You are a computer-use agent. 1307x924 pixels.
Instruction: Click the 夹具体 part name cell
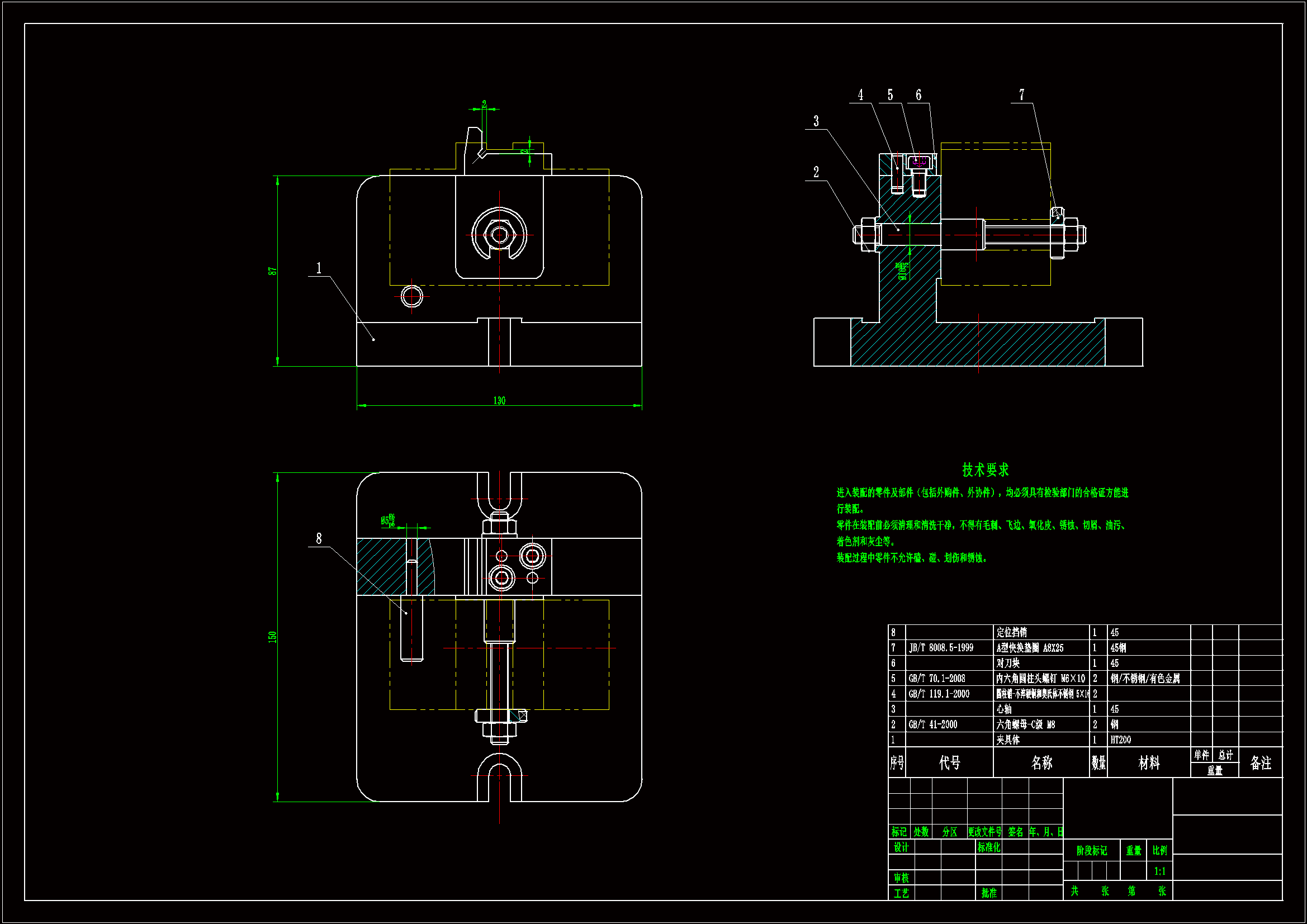(1008, 740)
